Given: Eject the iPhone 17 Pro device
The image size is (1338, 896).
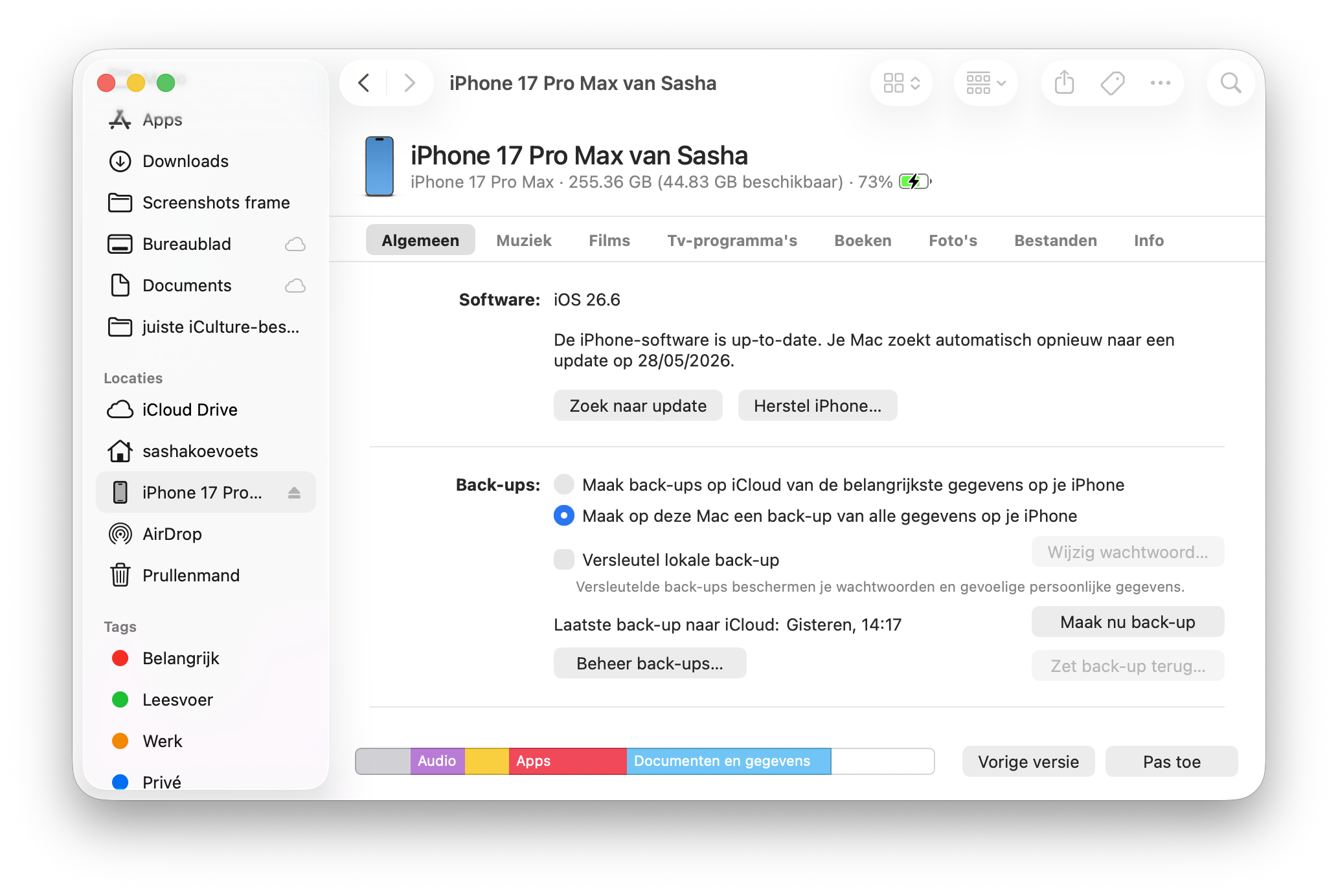Looking at the screenshot, I should point(294,493).
